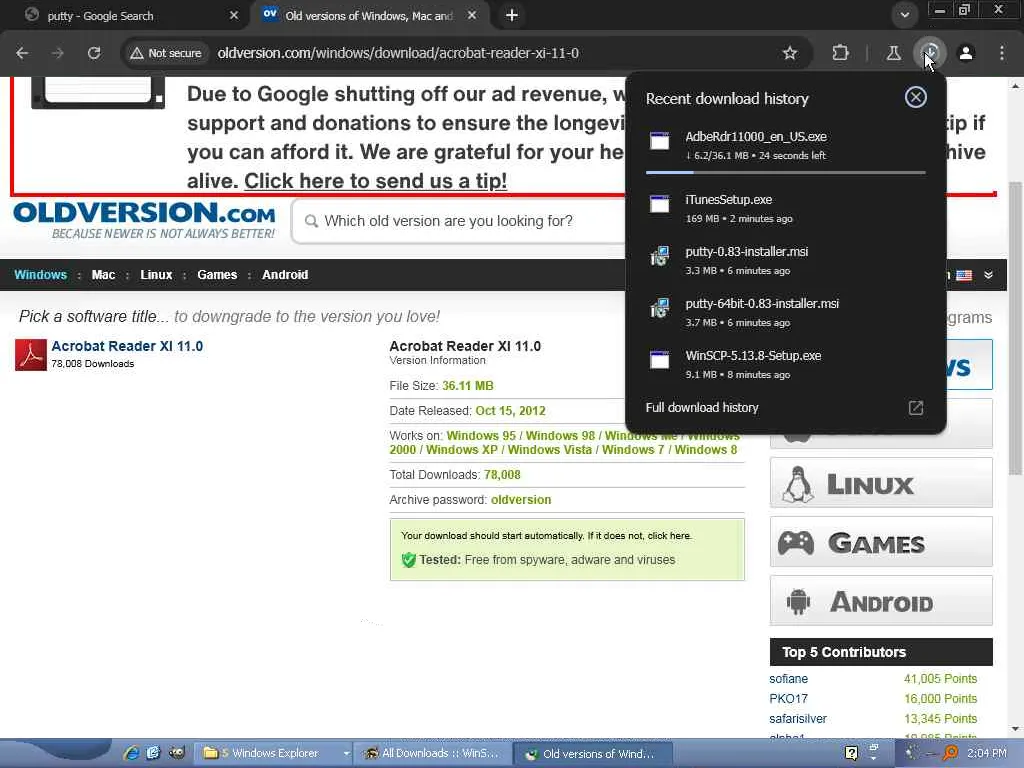Open Chrome Labs flask icon
The height and width of the screenshot is (768, 1024).
click(x=893, y=53)
